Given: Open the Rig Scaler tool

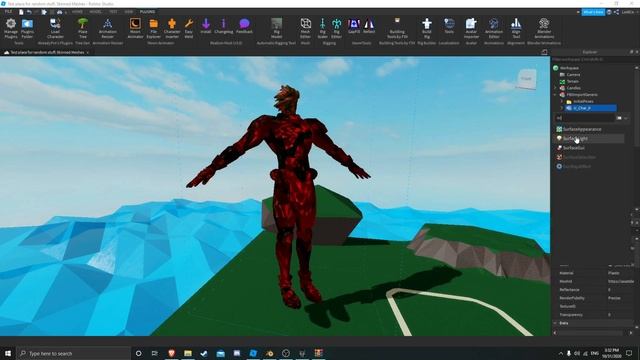Looking at the screenshot, I should [322, 28].
